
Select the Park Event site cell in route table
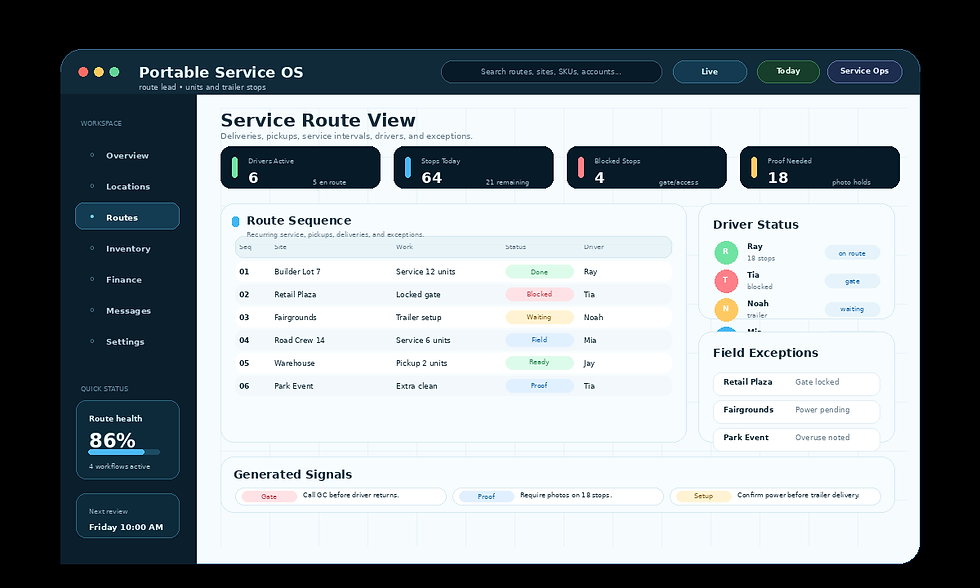tap(294, 386)
